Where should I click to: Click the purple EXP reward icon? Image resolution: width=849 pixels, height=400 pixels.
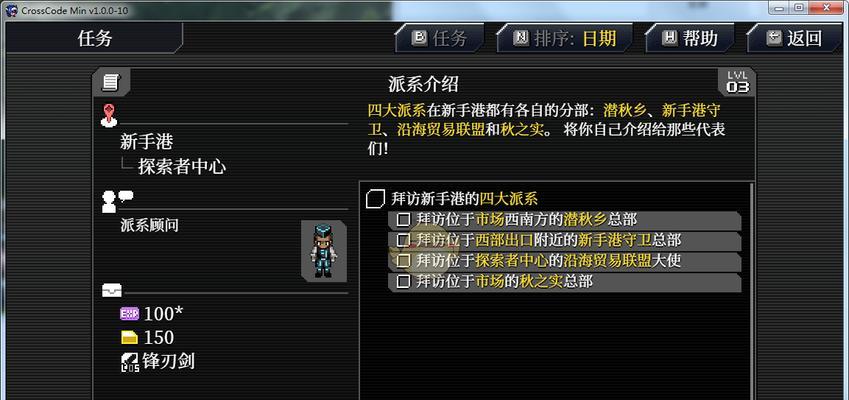129,313
